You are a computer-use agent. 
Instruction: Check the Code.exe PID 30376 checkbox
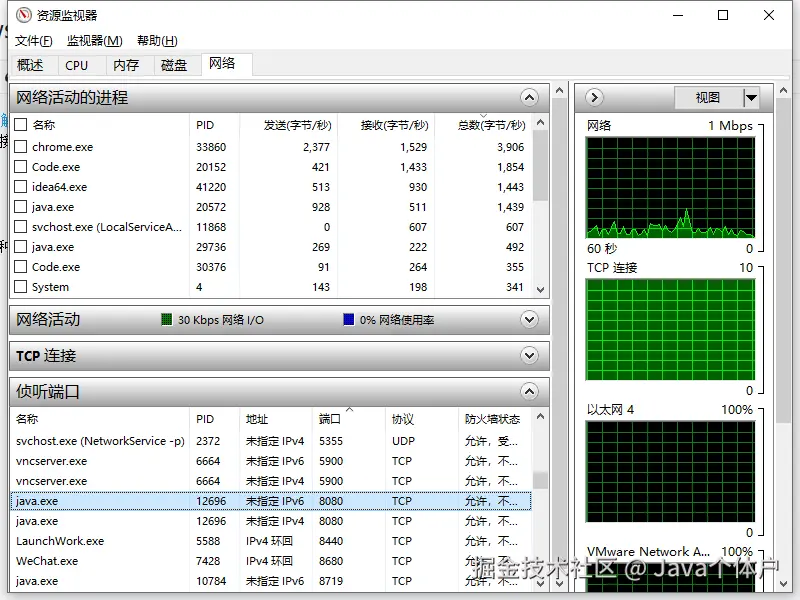(x=20, y=267)
